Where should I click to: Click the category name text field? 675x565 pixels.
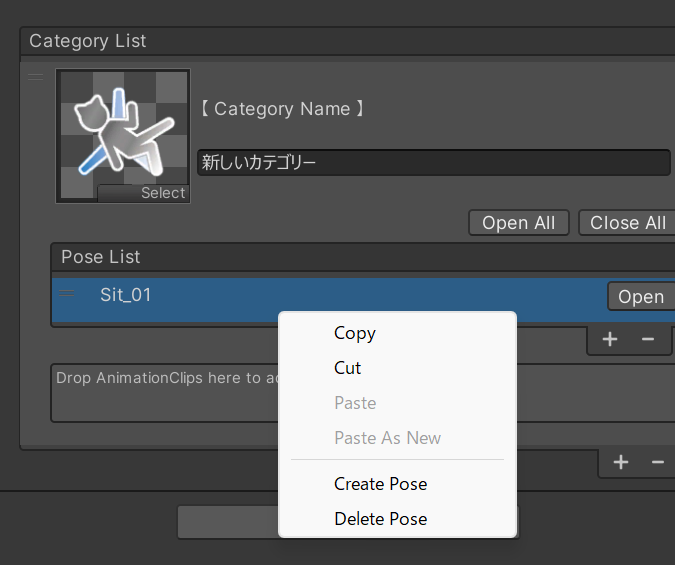[x=433, y=162]
